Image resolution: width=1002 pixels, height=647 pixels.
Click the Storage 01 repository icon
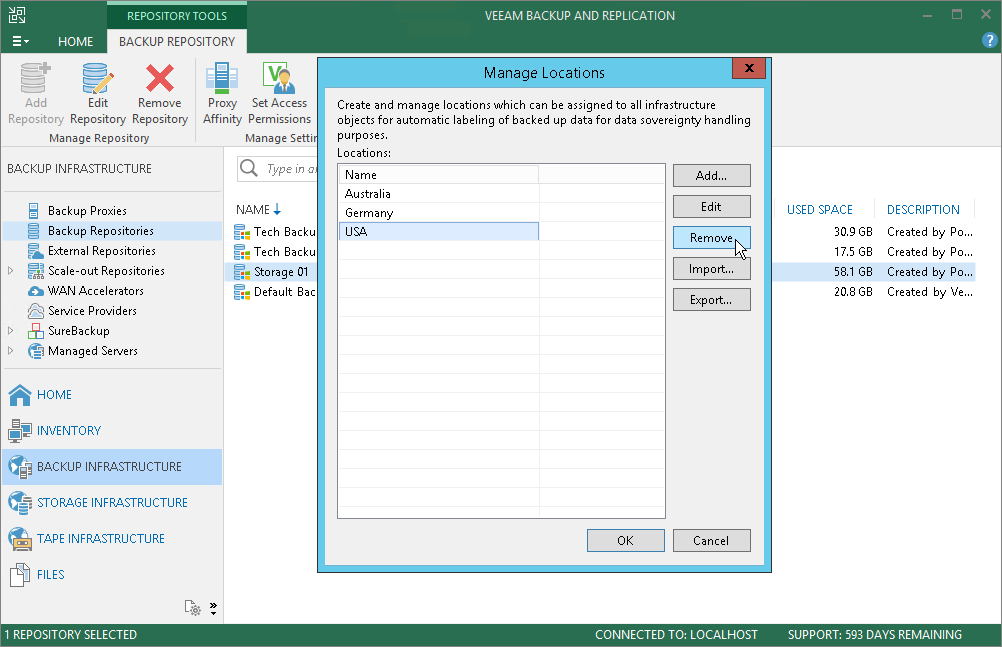point(242,272)
